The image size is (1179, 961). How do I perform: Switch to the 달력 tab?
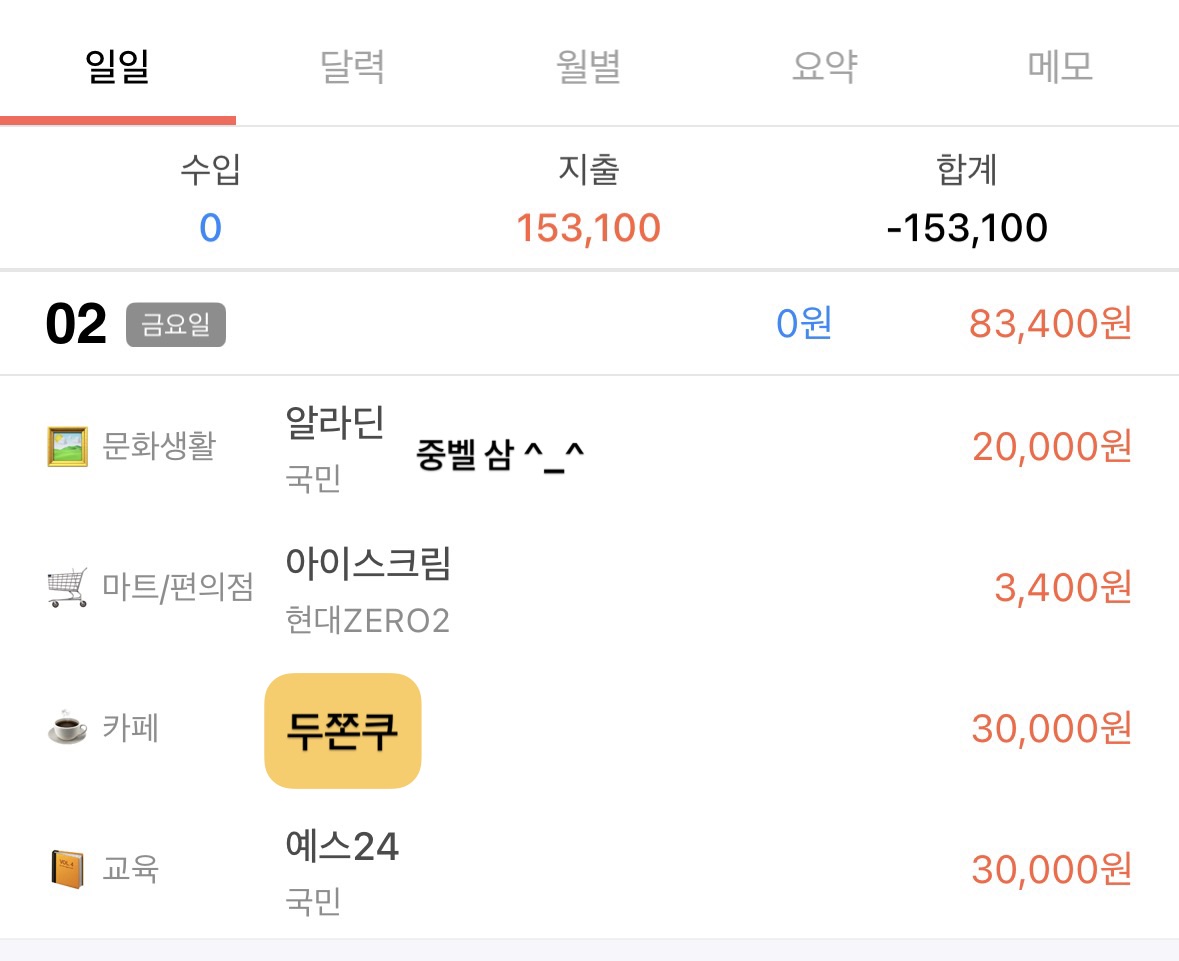[x=353, y=66]
